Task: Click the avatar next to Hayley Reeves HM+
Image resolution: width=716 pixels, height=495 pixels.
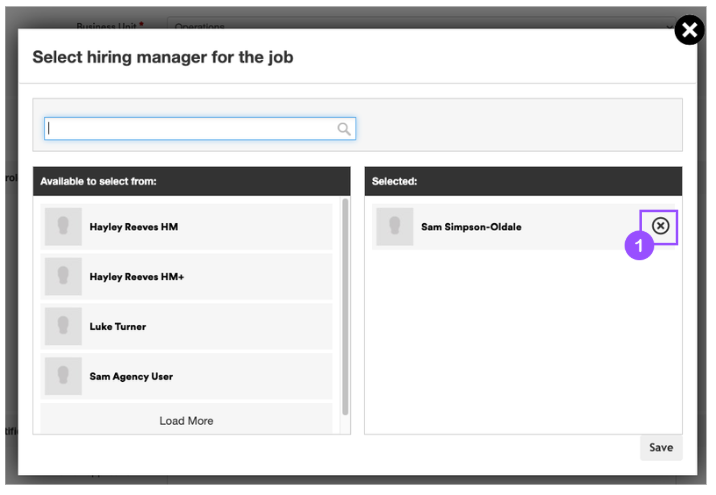Action: (x=63, y=277)
